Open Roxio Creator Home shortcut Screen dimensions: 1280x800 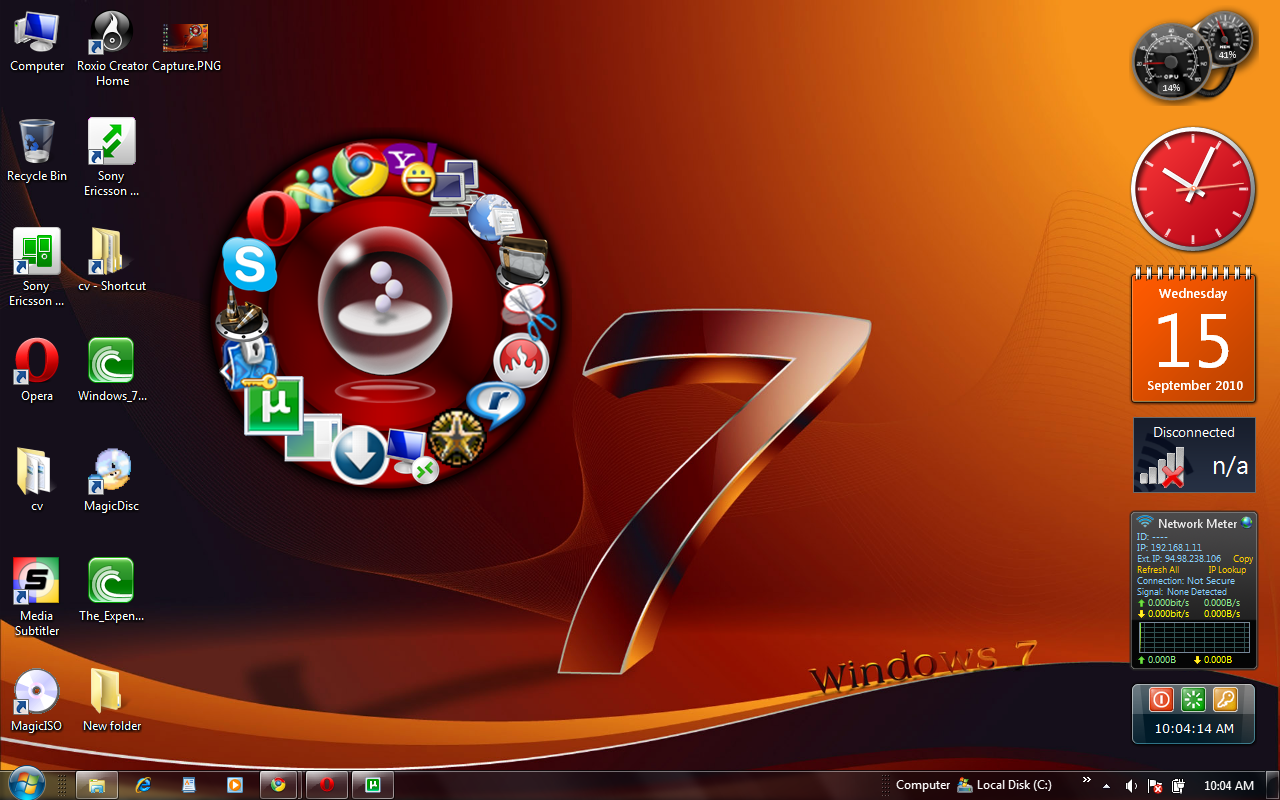[x=112, y=48]
